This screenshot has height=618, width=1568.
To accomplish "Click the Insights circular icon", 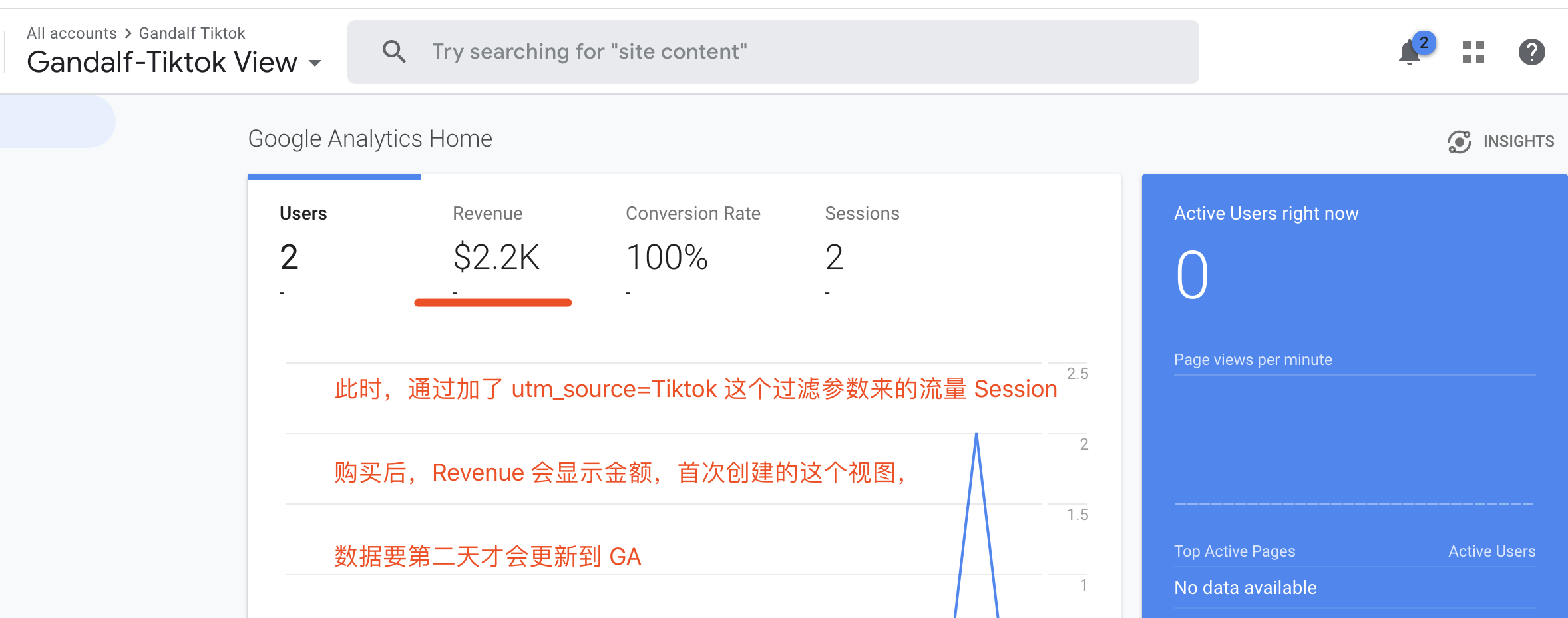I will pos(1459,141).
